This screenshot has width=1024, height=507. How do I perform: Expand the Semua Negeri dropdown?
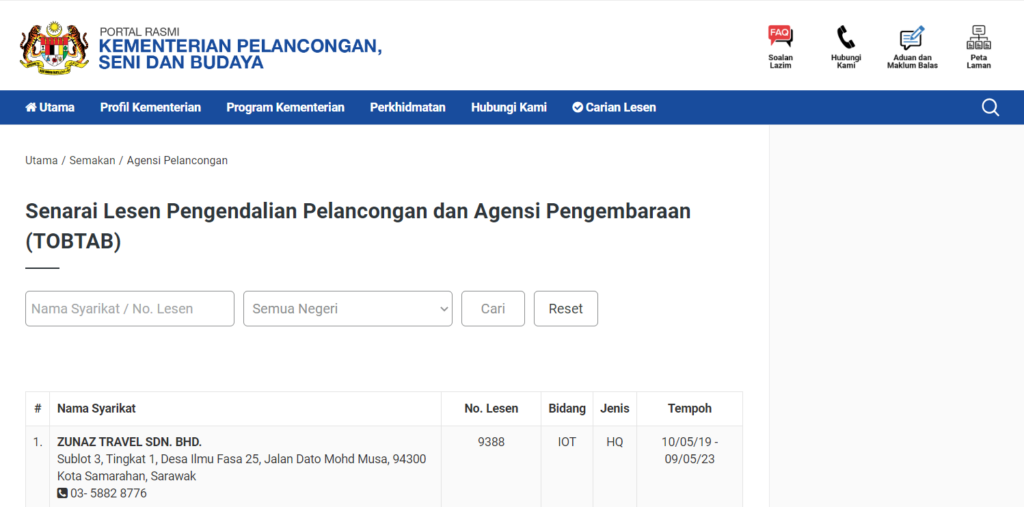(x=347, y=308)
